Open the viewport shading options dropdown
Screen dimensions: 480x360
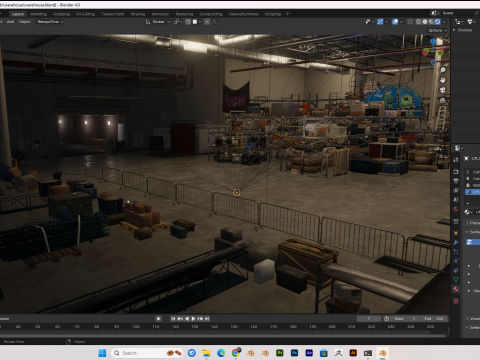click(x=444, y=22)
